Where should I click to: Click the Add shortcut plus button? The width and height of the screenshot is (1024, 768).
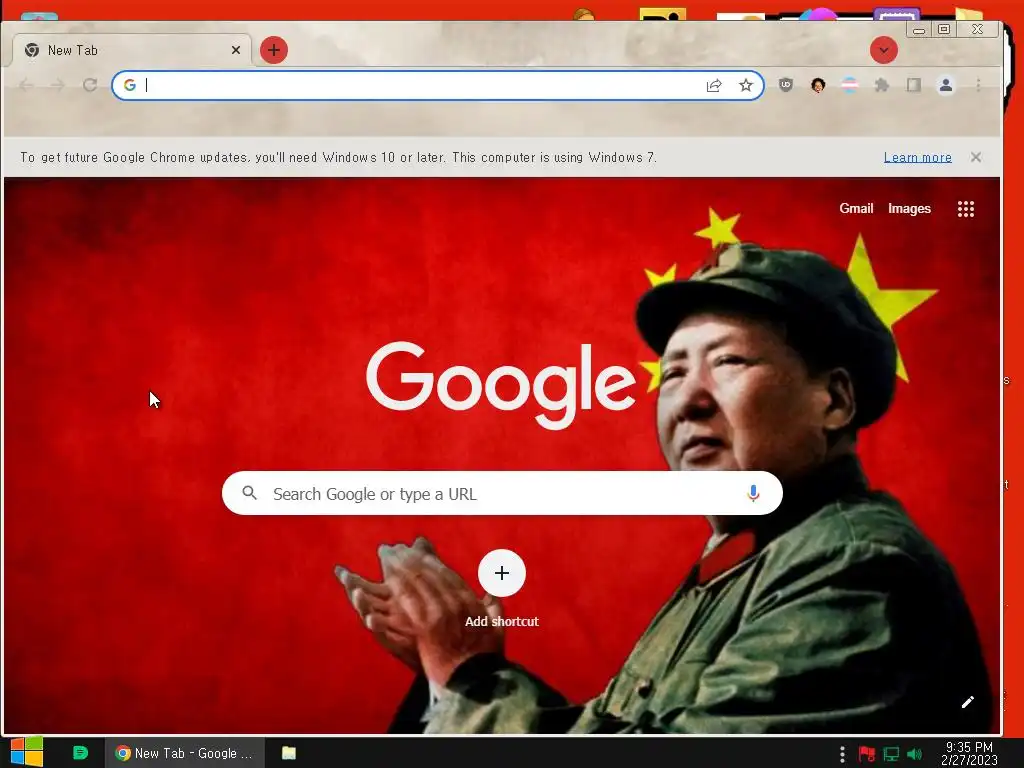coord(502,573)
